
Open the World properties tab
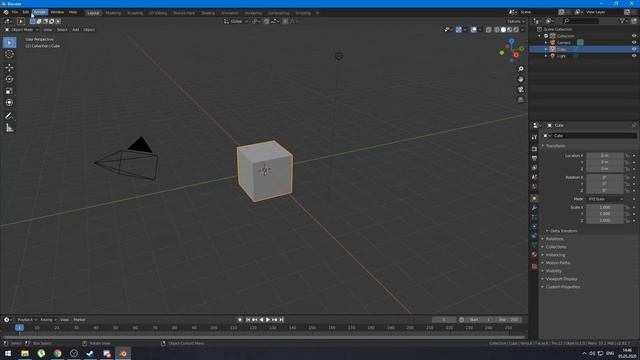click(534, 187)
